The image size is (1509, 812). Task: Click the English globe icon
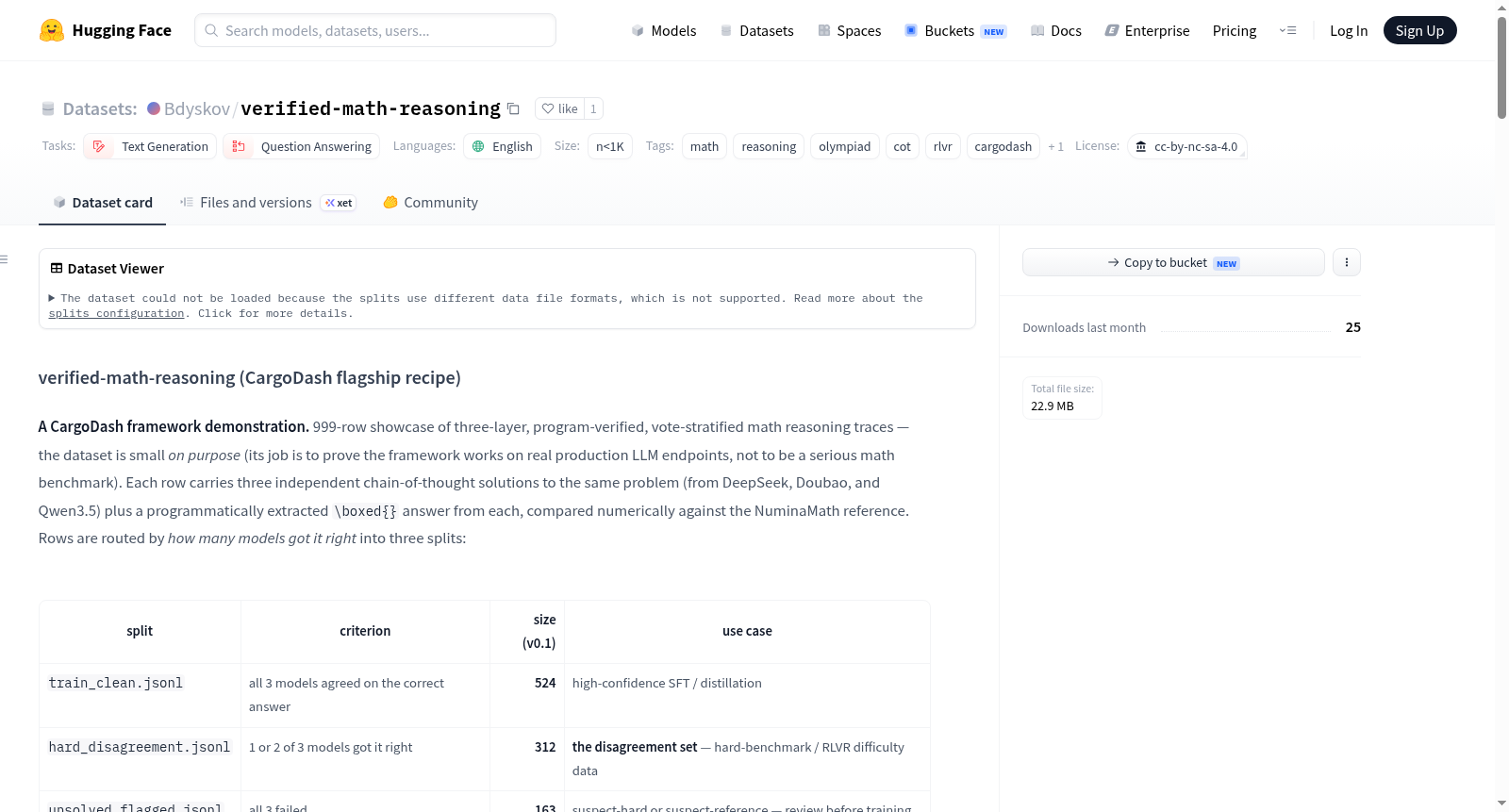coord(478,146)
